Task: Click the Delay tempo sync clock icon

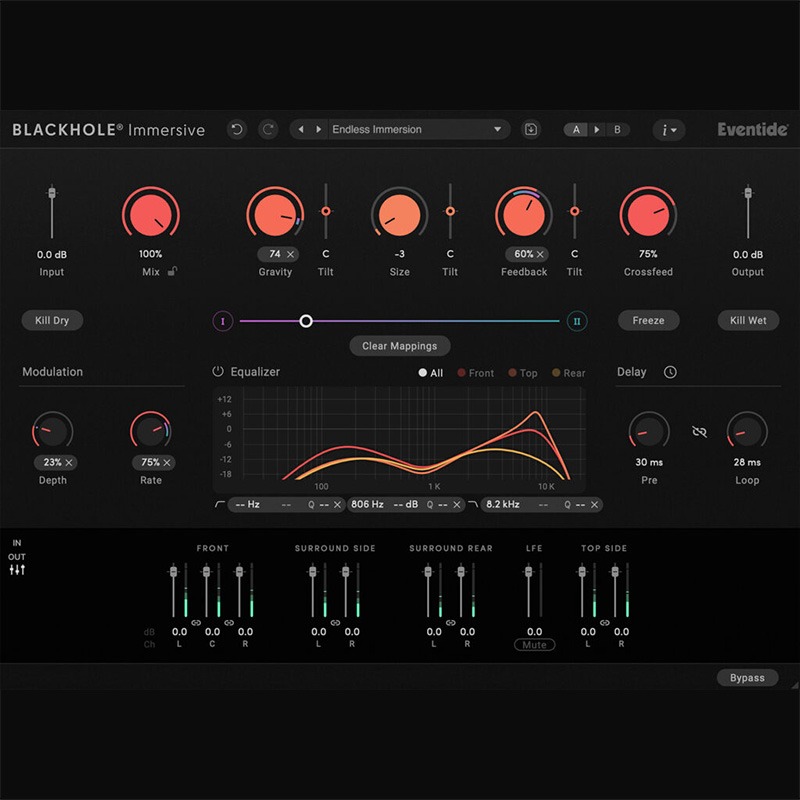Action: tap(670, 372)
